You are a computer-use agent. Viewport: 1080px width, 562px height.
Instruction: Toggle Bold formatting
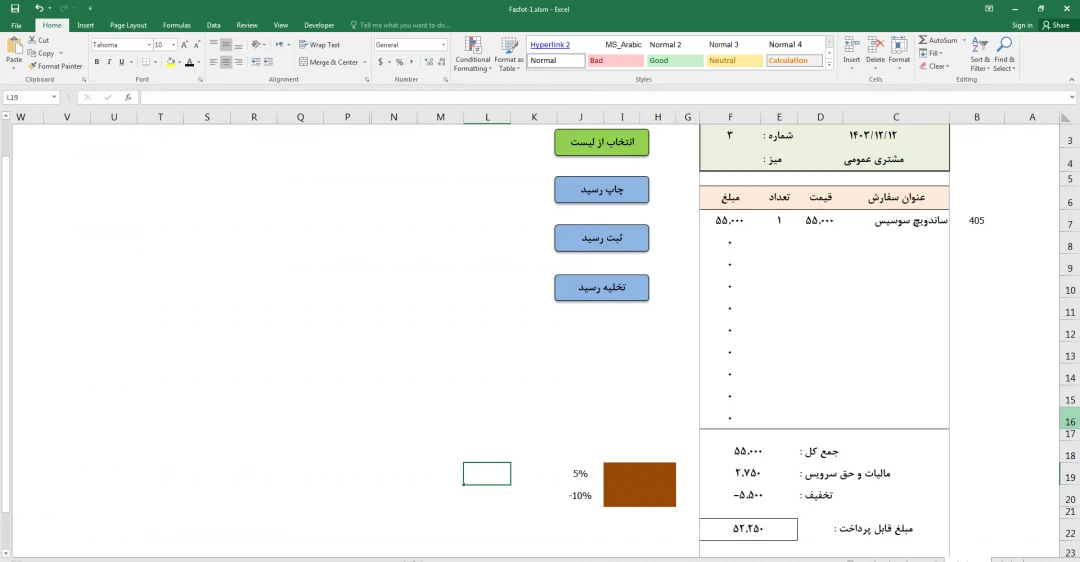tap(97, 62)
